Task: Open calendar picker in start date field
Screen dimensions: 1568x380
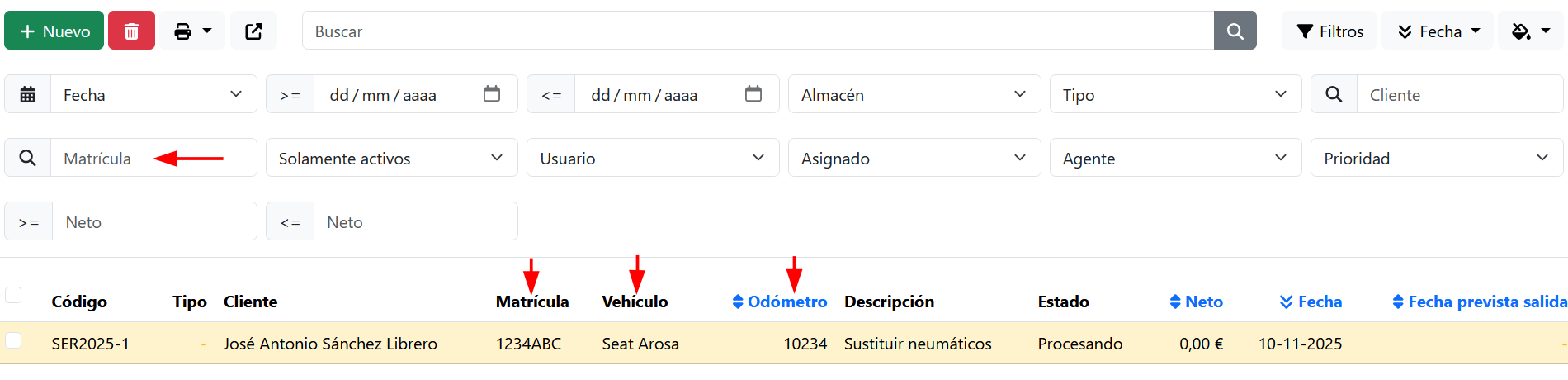Action: 492,94
